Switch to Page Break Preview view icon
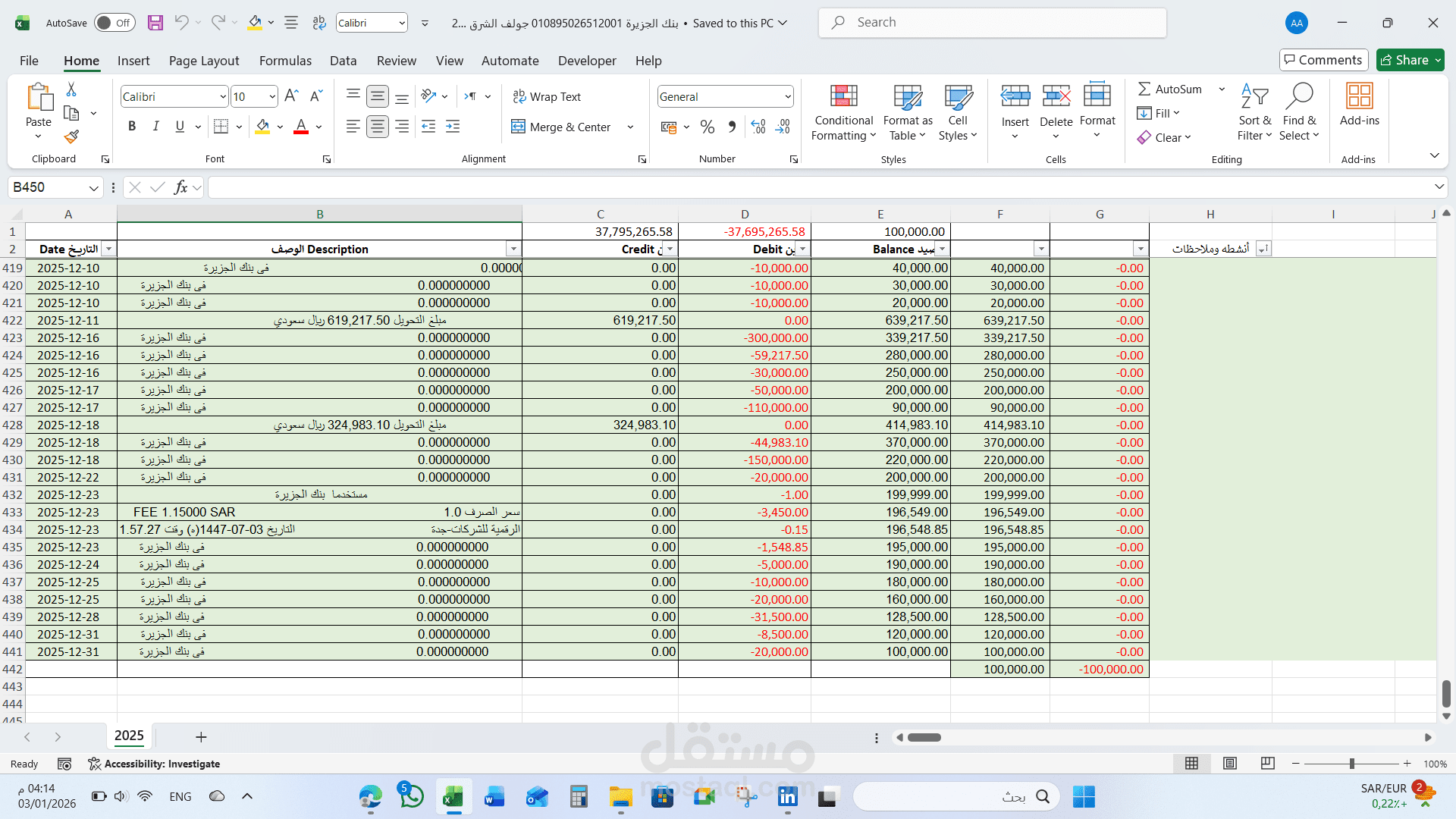The image size is (1456, 819). (1267, 764)
